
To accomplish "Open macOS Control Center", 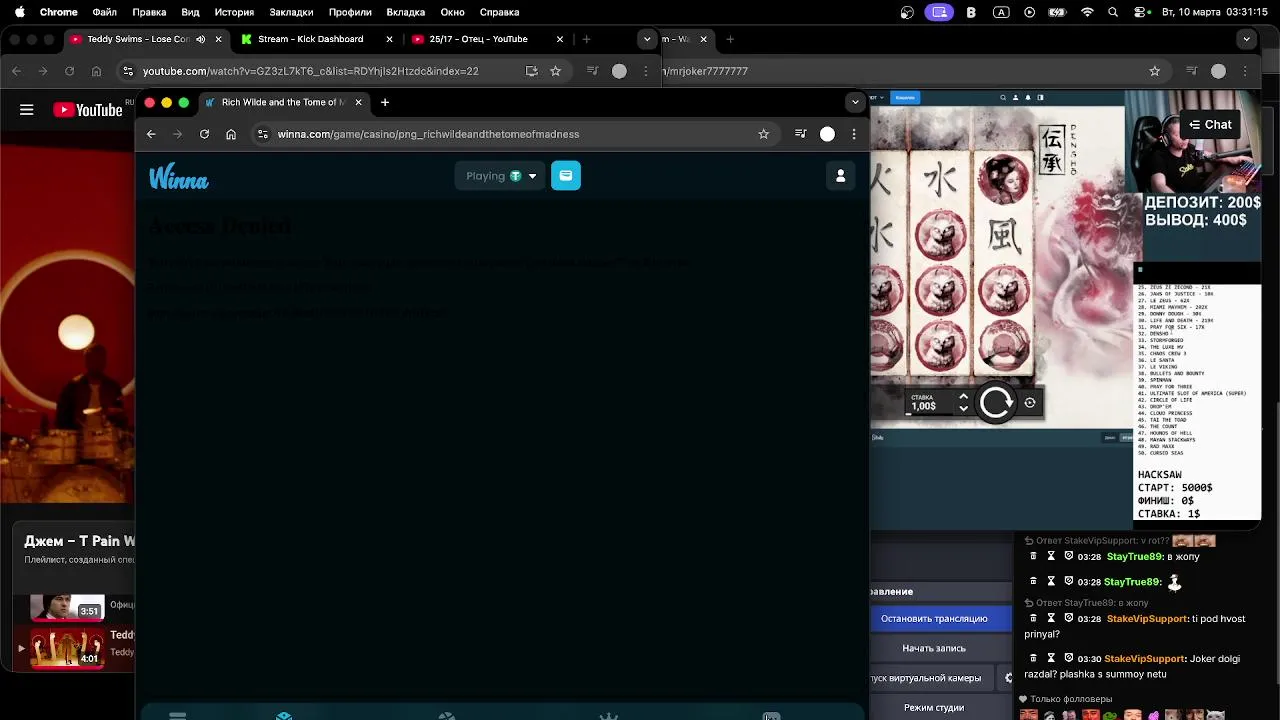I will (1139, 12).
